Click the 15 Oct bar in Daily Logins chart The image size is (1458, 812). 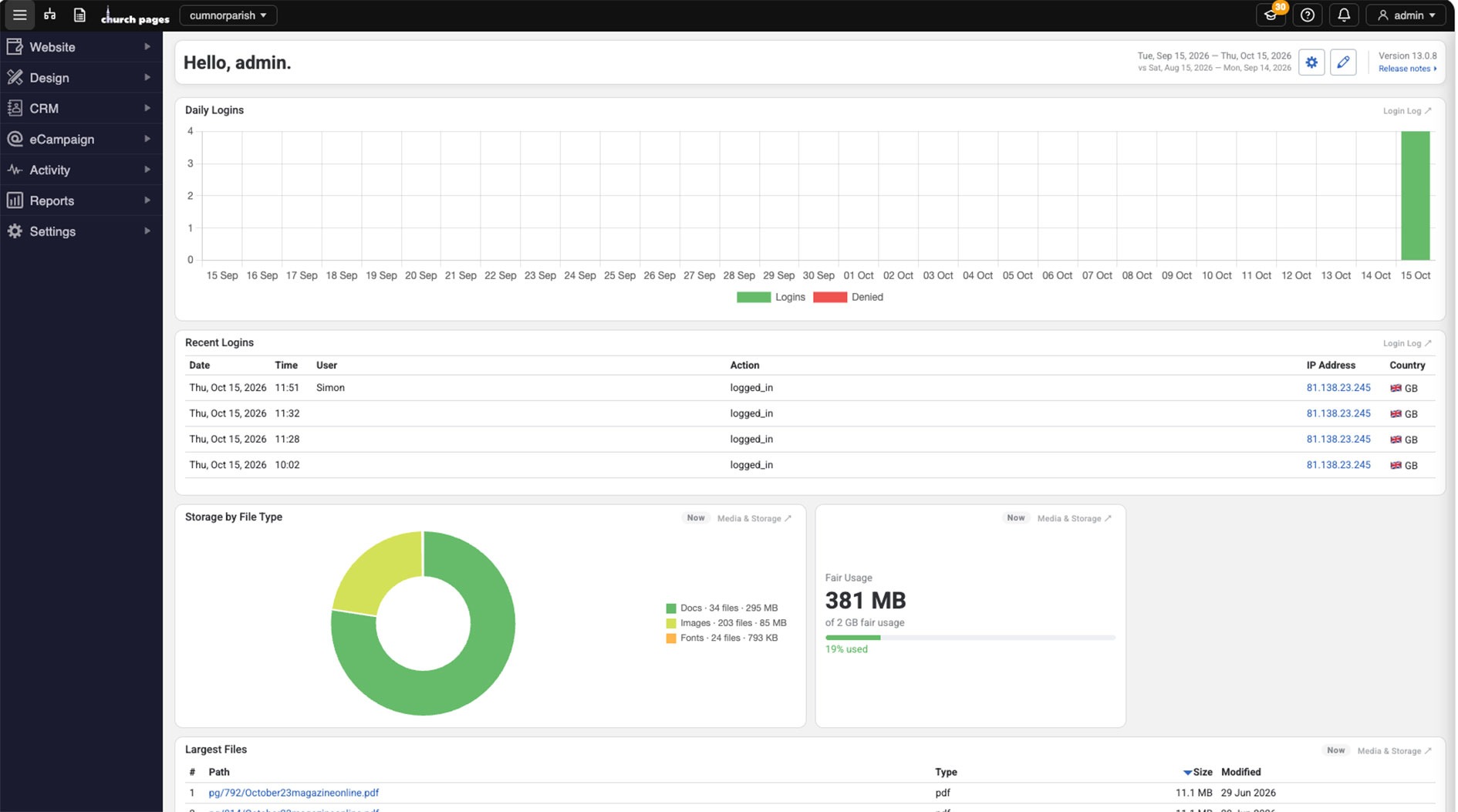point(1416,196)
